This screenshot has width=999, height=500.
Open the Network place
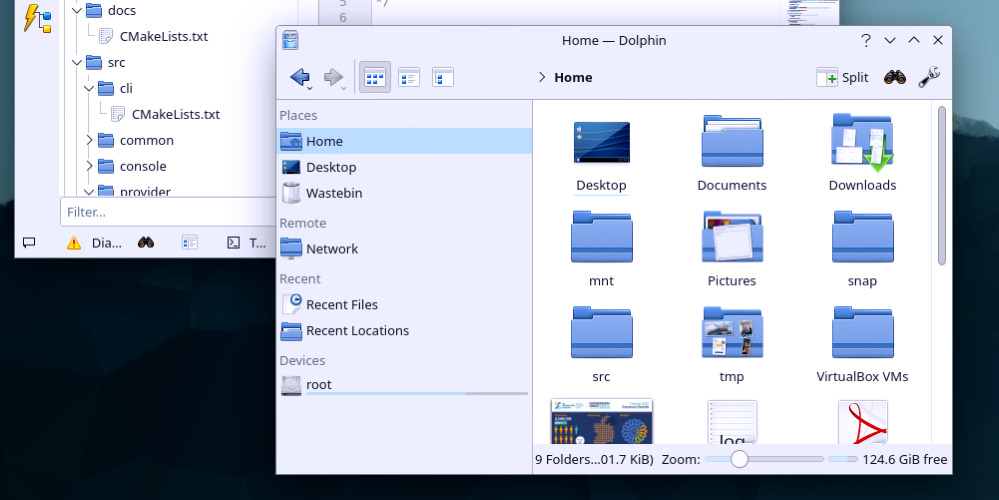(332, 249)
